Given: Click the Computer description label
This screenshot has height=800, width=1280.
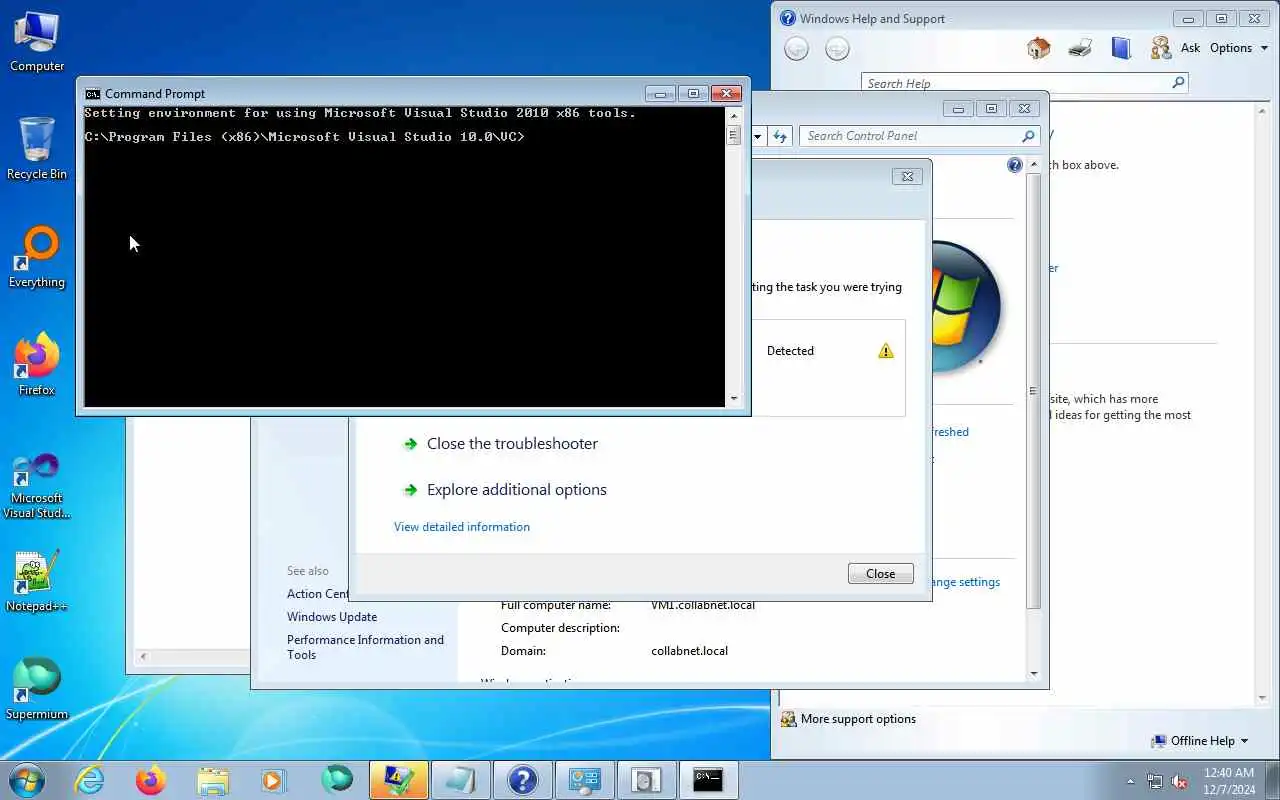Looking at the screenshot, I should click(560, 628).
